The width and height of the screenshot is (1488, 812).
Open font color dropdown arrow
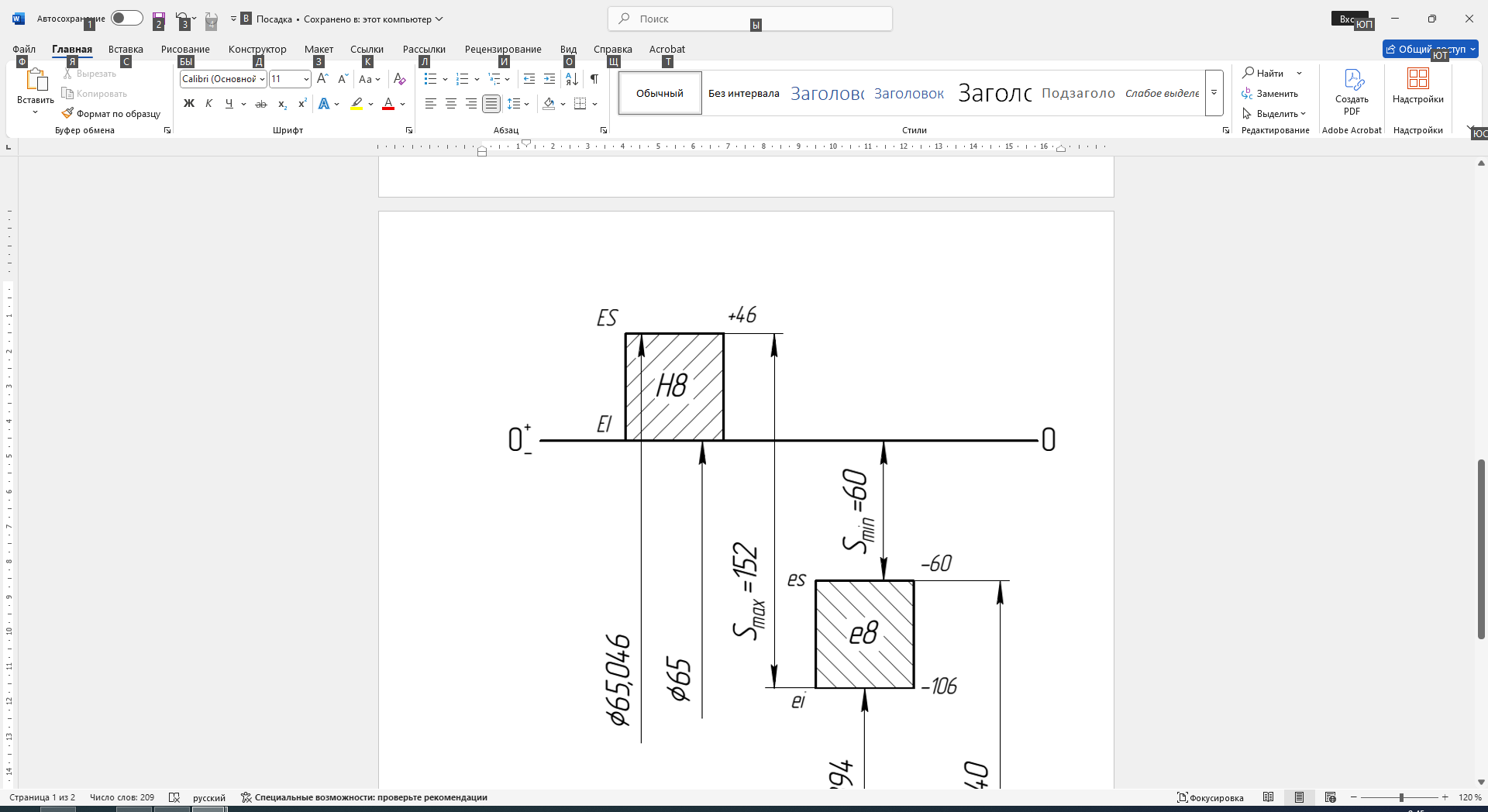[x=403, y=103]
